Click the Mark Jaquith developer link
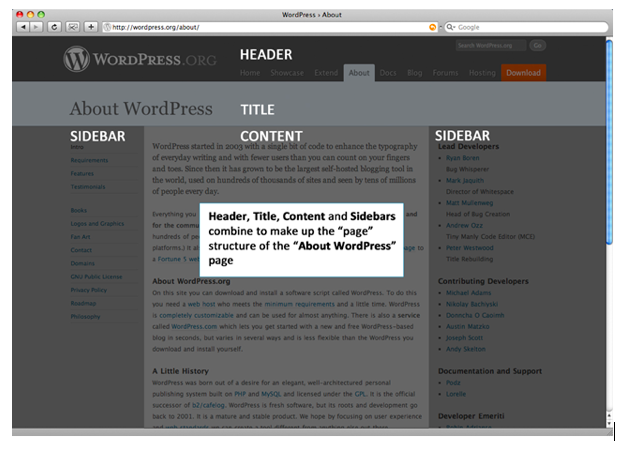 pyautogui.click(x=465, y=180)
